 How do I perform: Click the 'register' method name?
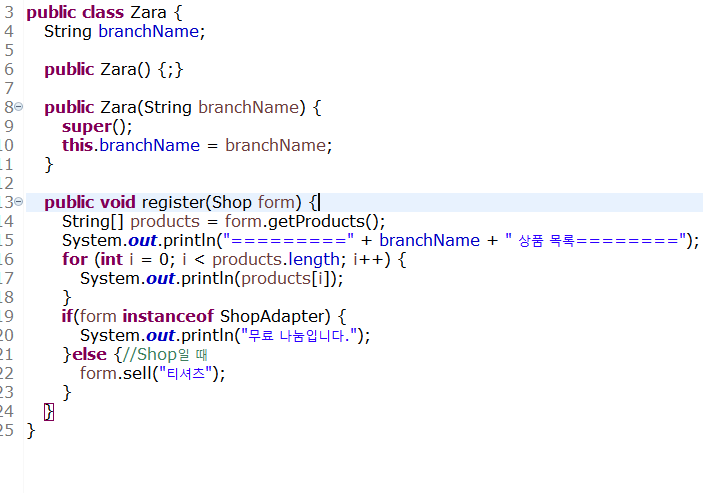(174, 203)
